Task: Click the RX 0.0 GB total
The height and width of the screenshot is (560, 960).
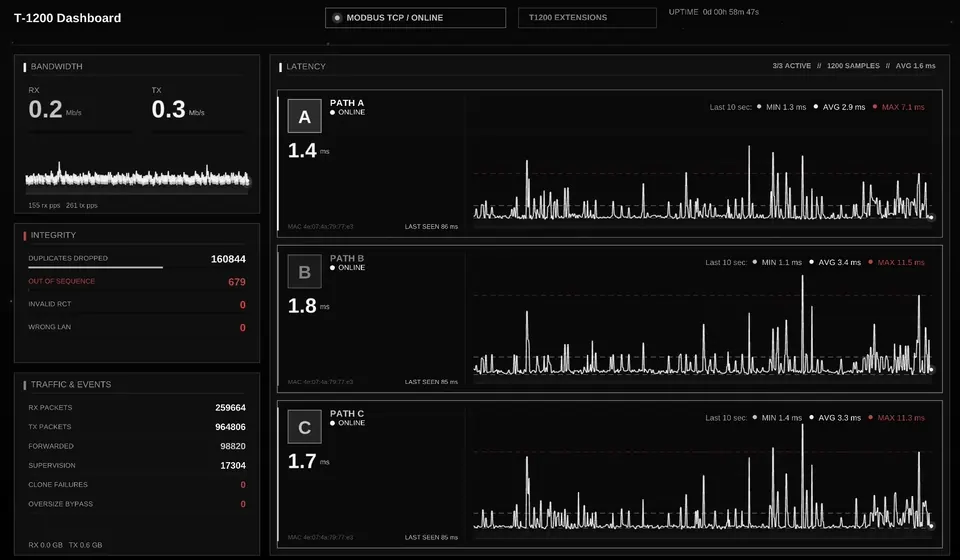Action: (45, 545)
